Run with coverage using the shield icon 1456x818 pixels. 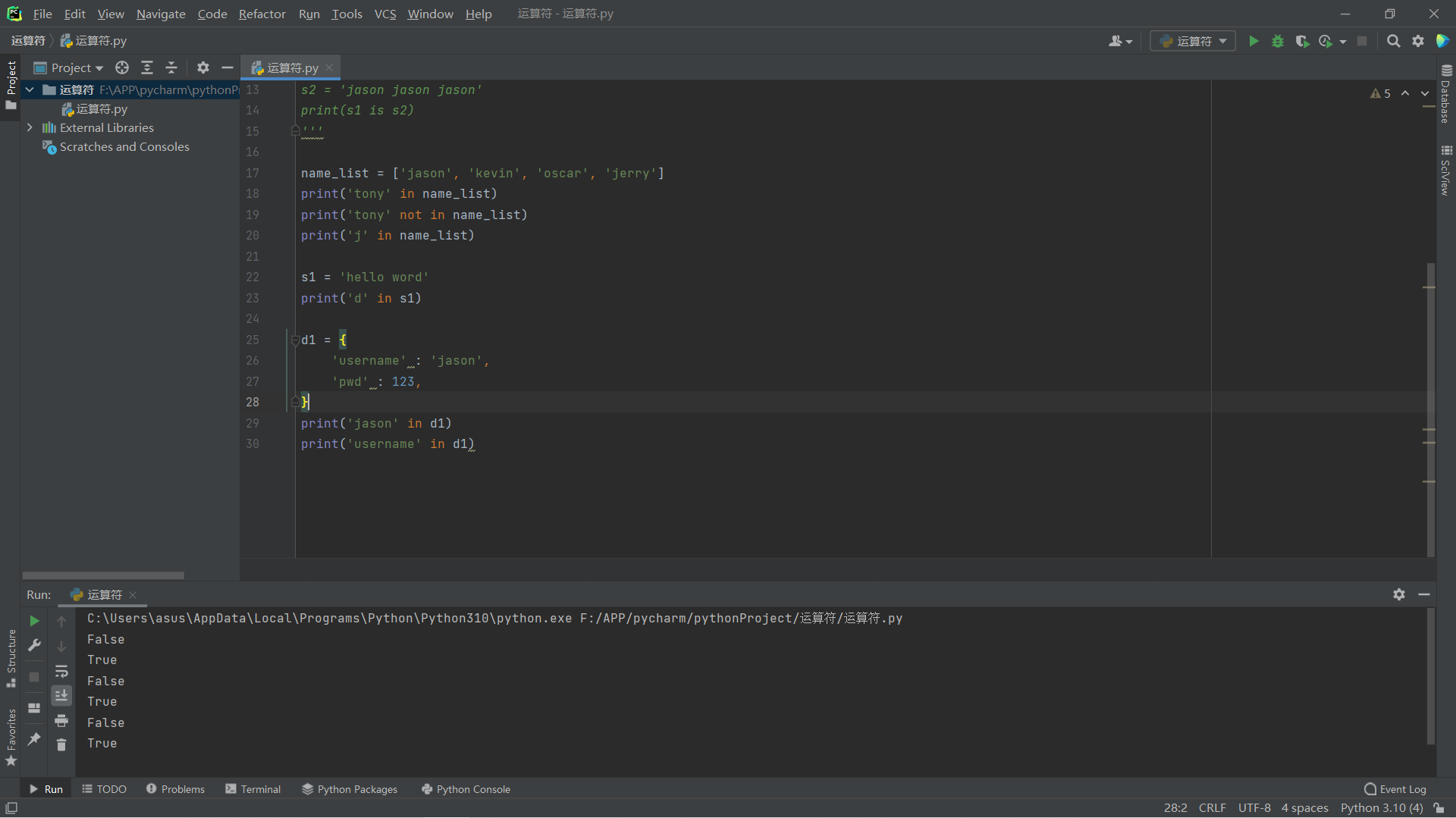1302,41
